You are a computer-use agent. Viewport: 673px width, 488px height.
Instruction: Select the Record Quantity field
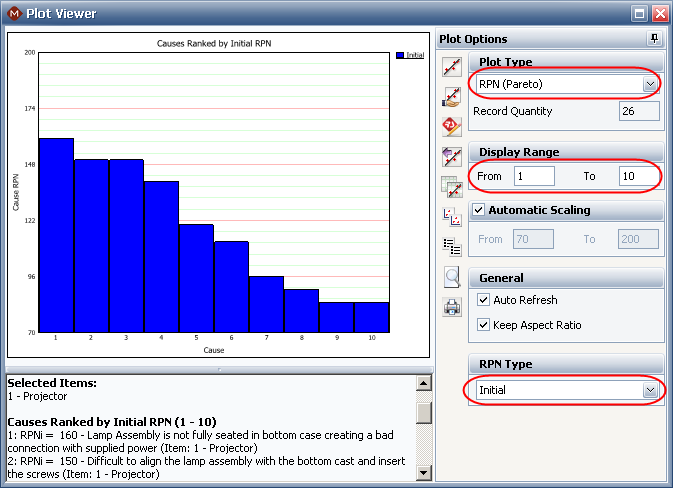[638, 111]
